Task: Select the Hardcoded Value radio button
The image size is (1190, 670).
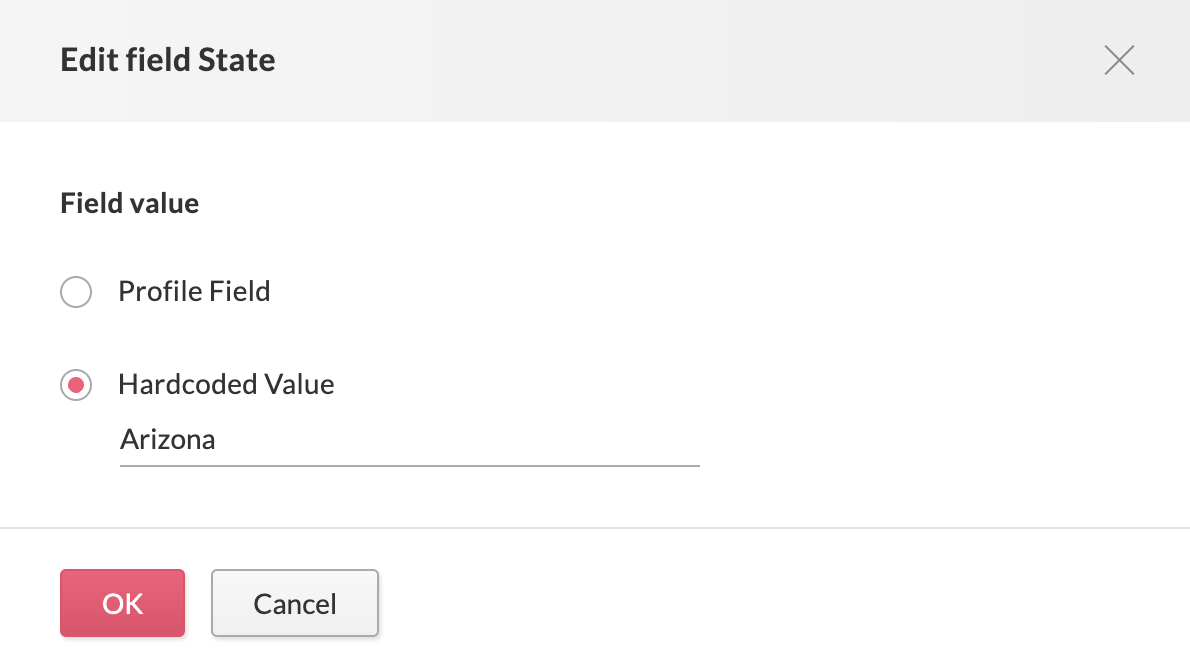Action: (76, 385)
